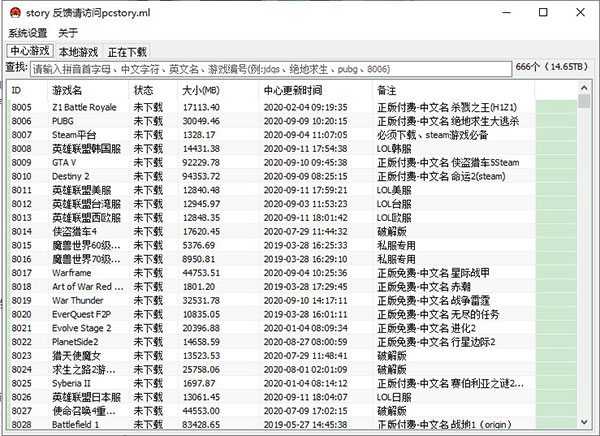Open the 关于 menu
The image size is (600, 436).
click(x=68, y=33)
